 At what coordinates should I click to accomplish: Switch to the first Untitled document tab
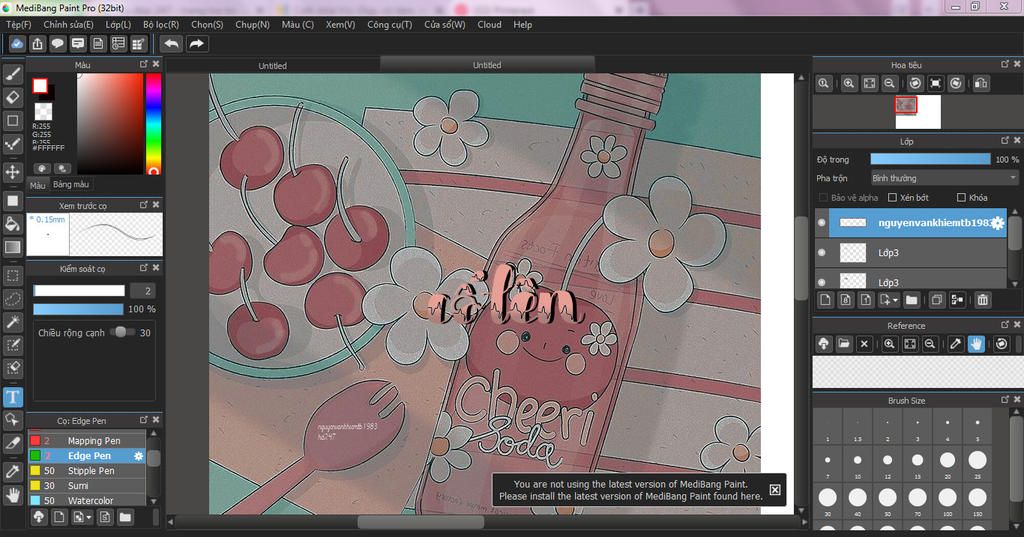(x=272, y=65)
